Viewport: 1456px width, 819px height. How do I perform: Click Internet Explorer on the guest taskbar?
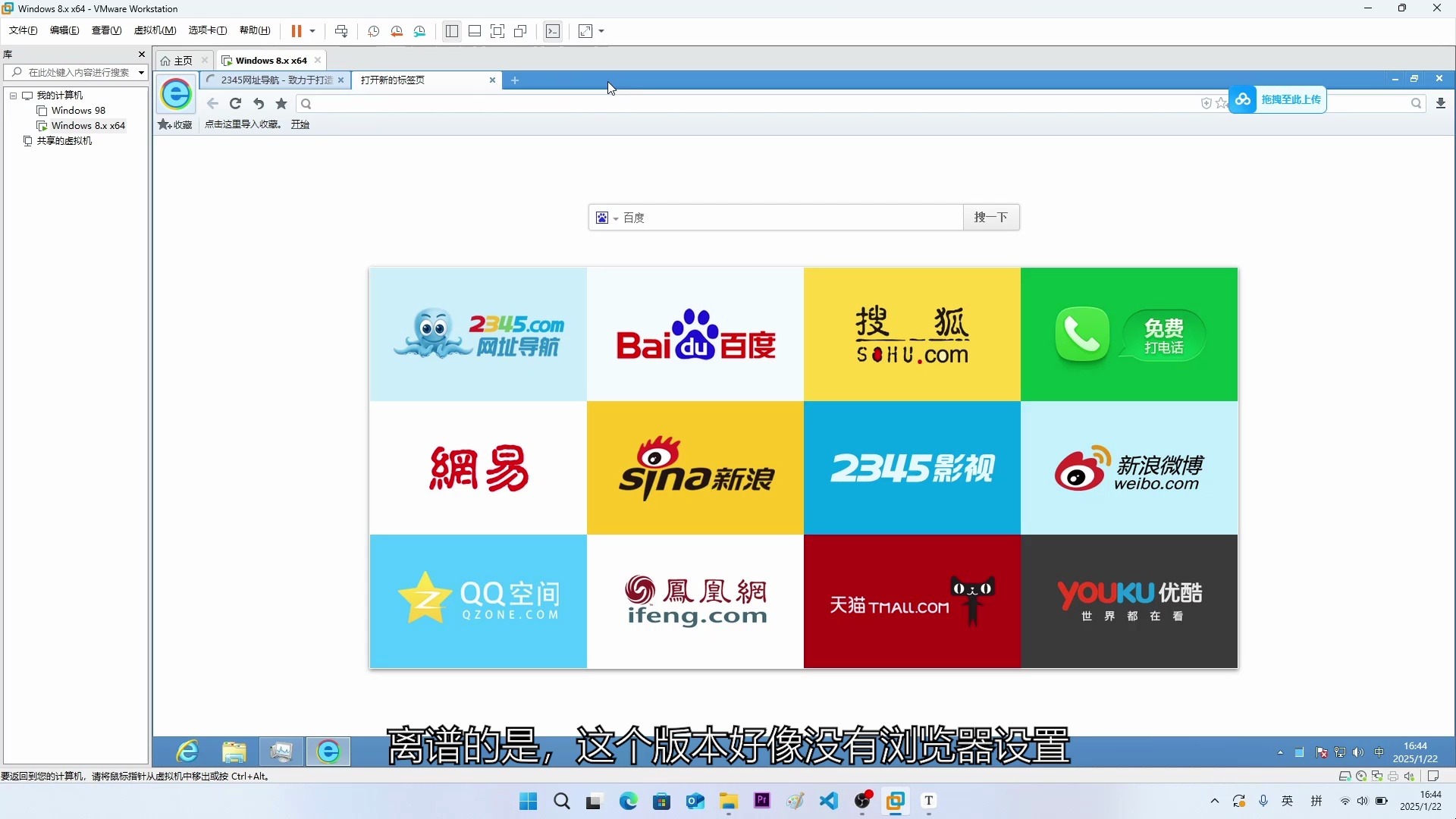click(187, 752)
